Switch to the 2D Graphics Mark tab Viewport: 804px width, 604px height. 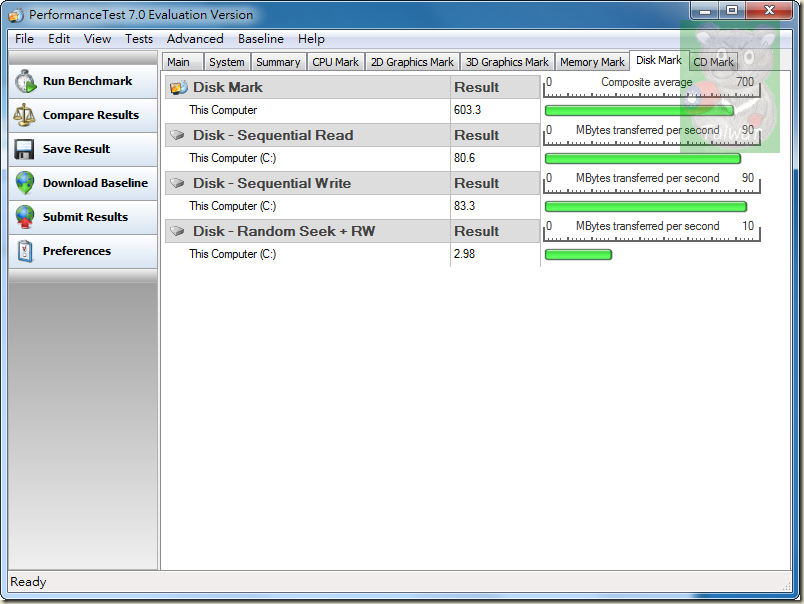click(412, 62)
